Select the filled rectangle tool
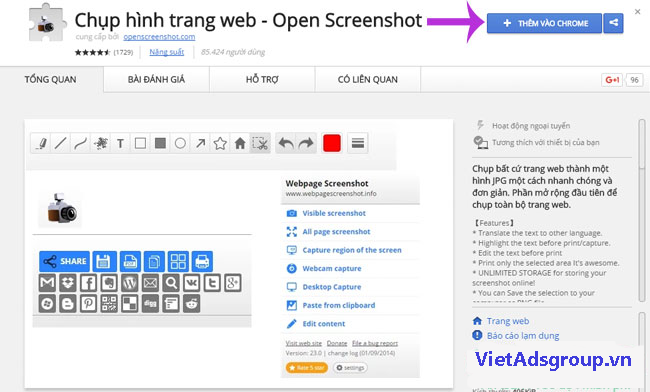 [160, 143]
